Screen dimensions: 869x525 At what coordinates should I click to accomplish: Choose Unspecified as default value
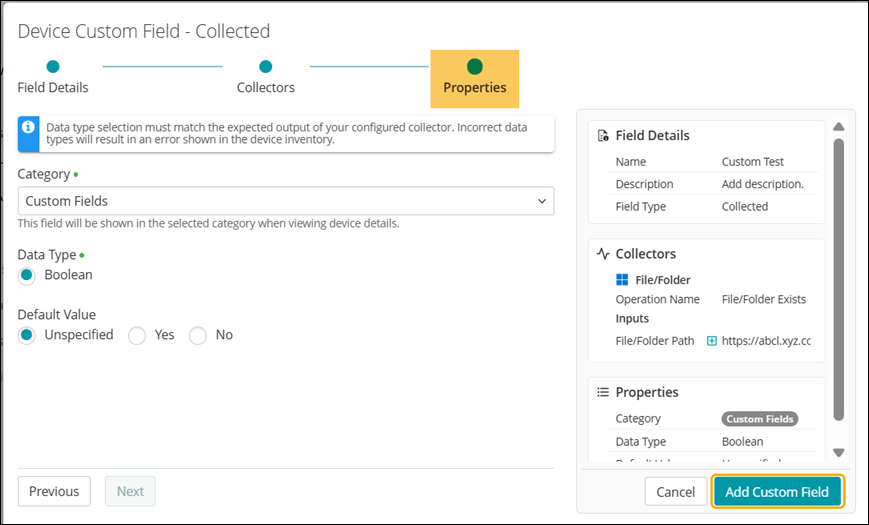coord(28,335)
